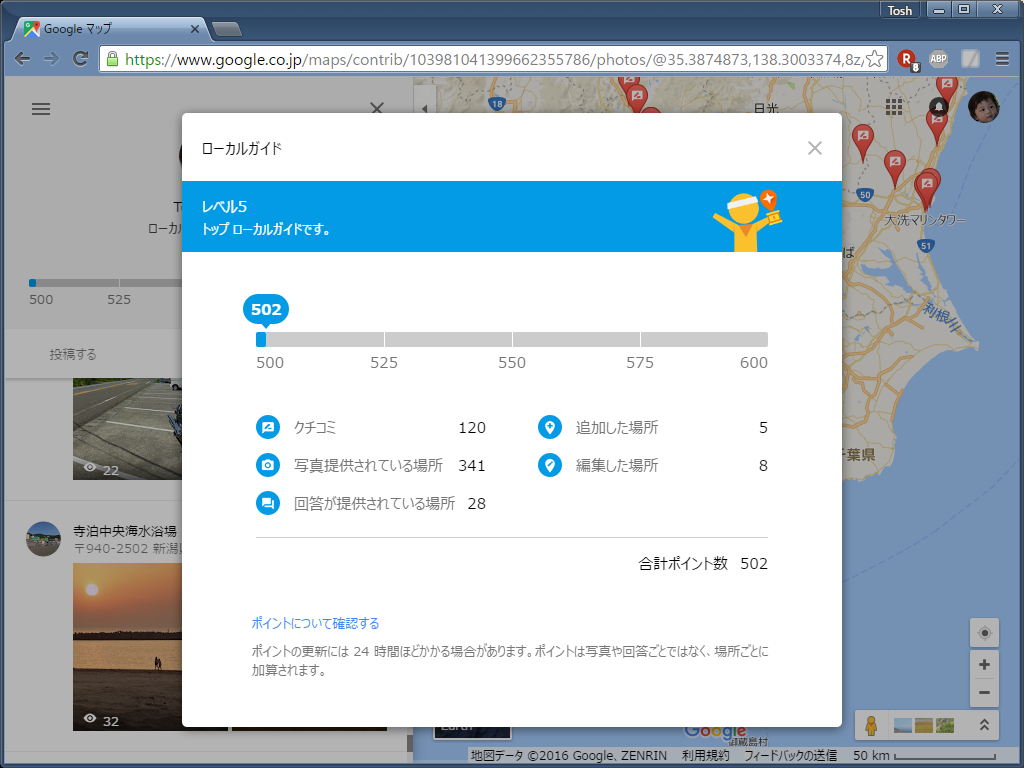Click the クチコミ review icon
The image size is (1024, 768).
(x=268, y=428)
